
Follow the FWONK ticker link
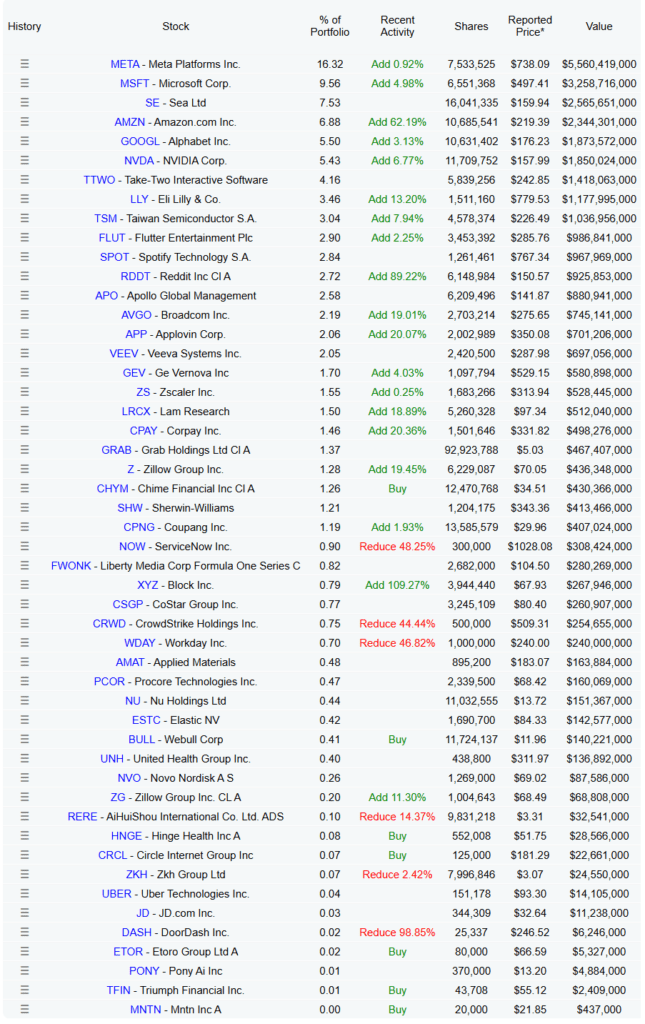click(71, 566)
